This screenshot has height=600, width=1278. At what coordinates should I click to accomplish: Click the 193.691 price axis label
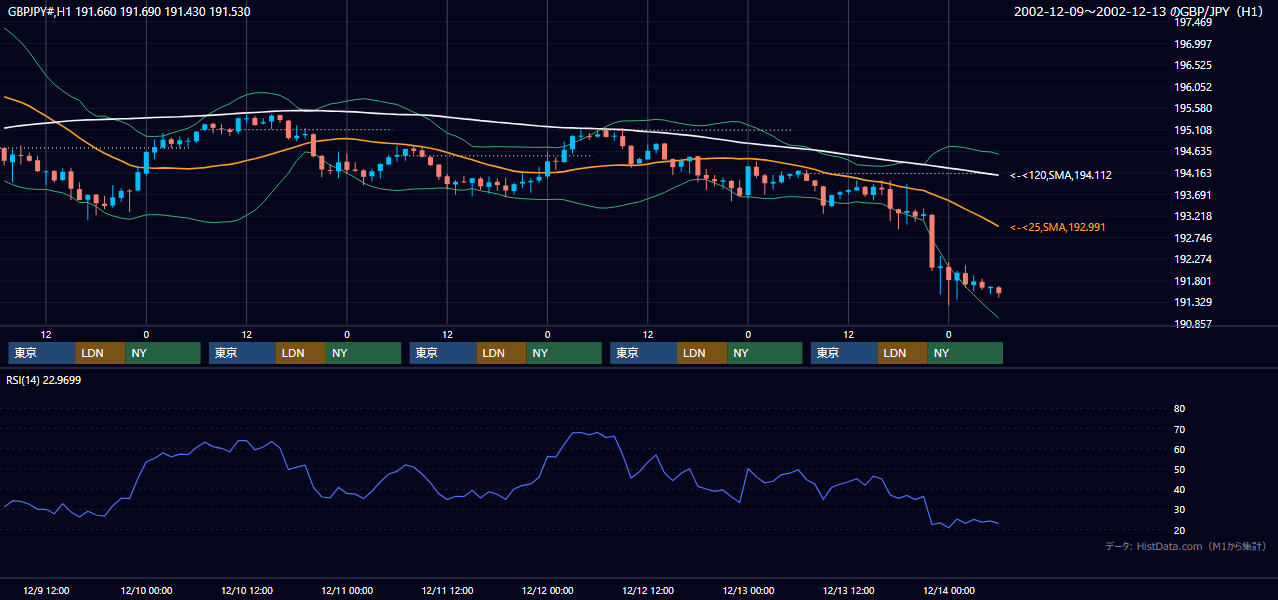1193,195
